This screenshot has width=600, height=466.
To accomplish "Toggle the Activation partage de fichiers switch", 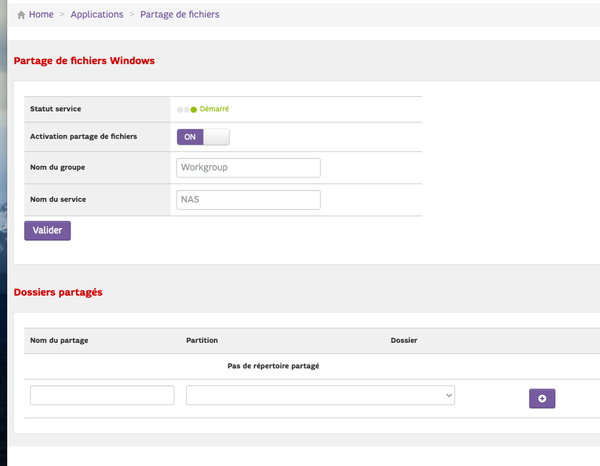I will click(203, 137).
